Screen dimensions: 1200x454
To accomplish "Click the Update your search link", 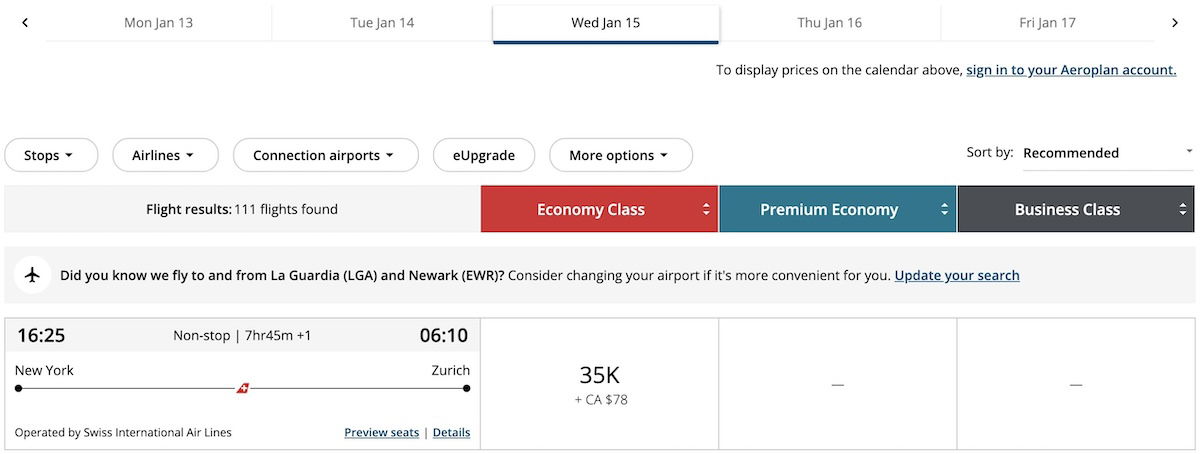I will (x=957, y=275).
